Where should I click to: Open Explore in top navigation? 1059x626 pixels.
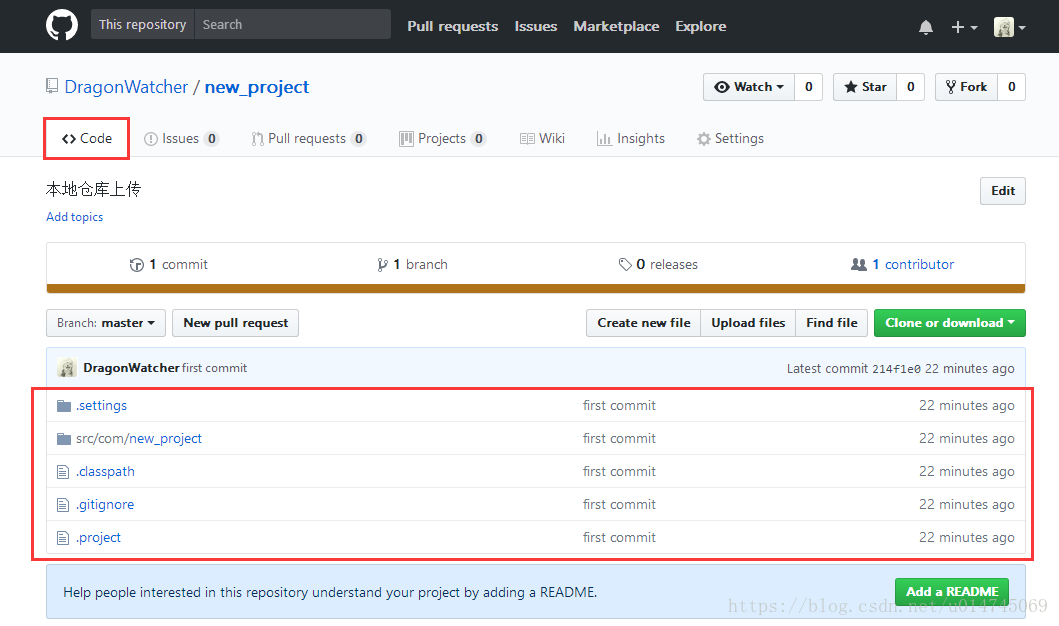tap(700, 26)
